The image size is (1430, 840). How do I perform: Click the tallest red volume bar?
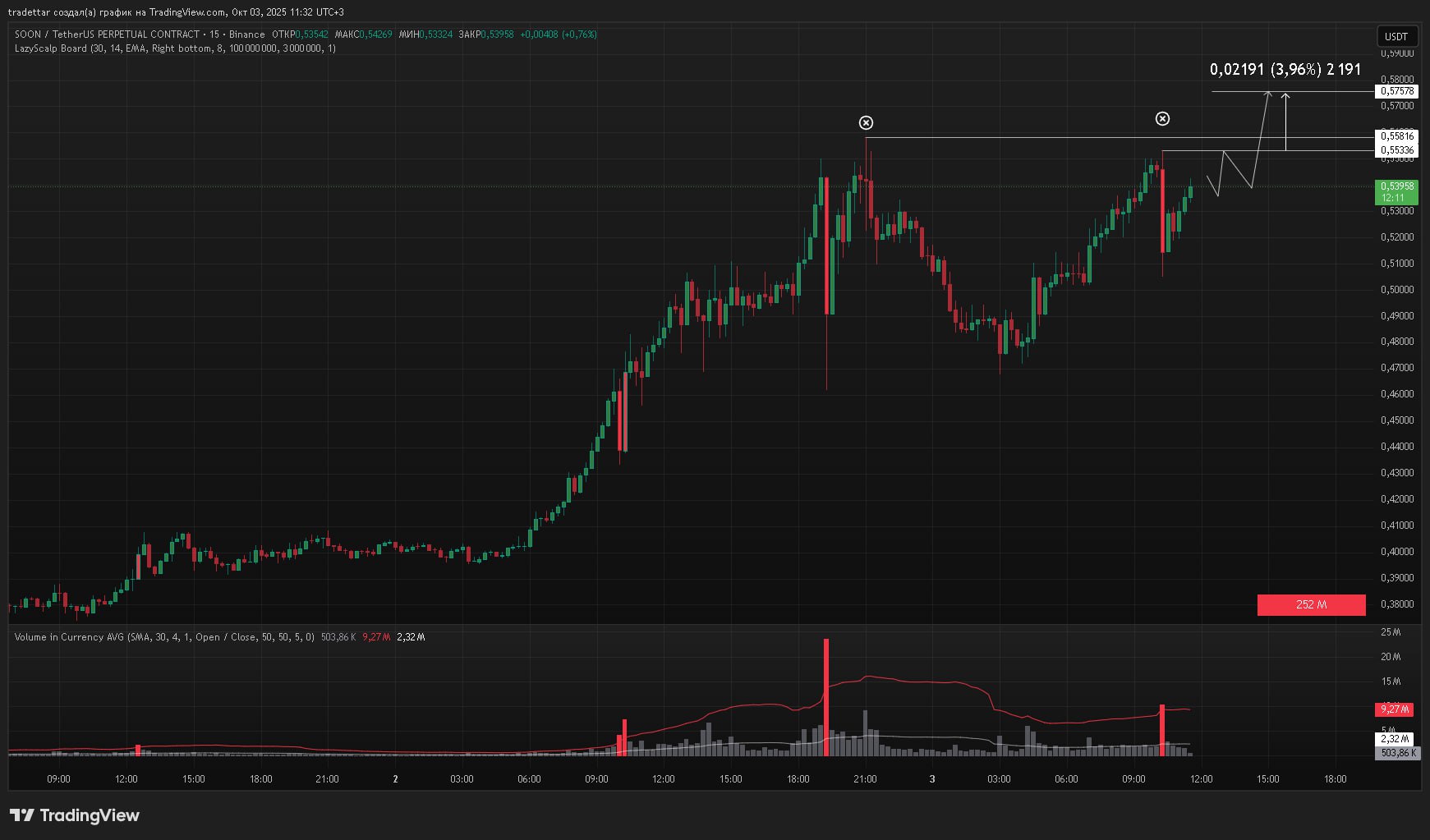pyautogui.click(x=826, y=696)
